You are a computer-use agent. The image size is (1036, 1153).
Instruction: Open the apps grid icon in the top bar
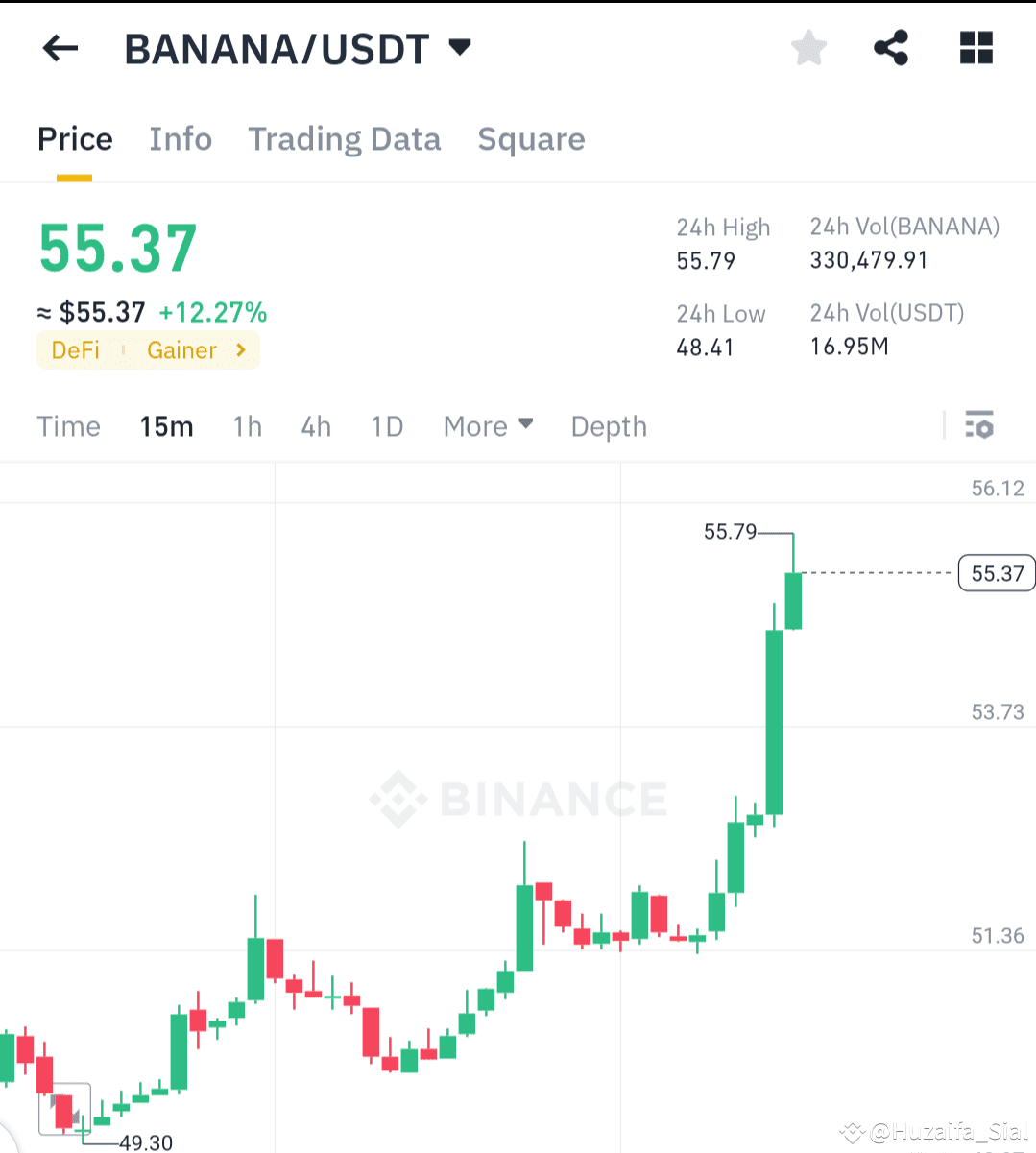(x=976, y=46)
